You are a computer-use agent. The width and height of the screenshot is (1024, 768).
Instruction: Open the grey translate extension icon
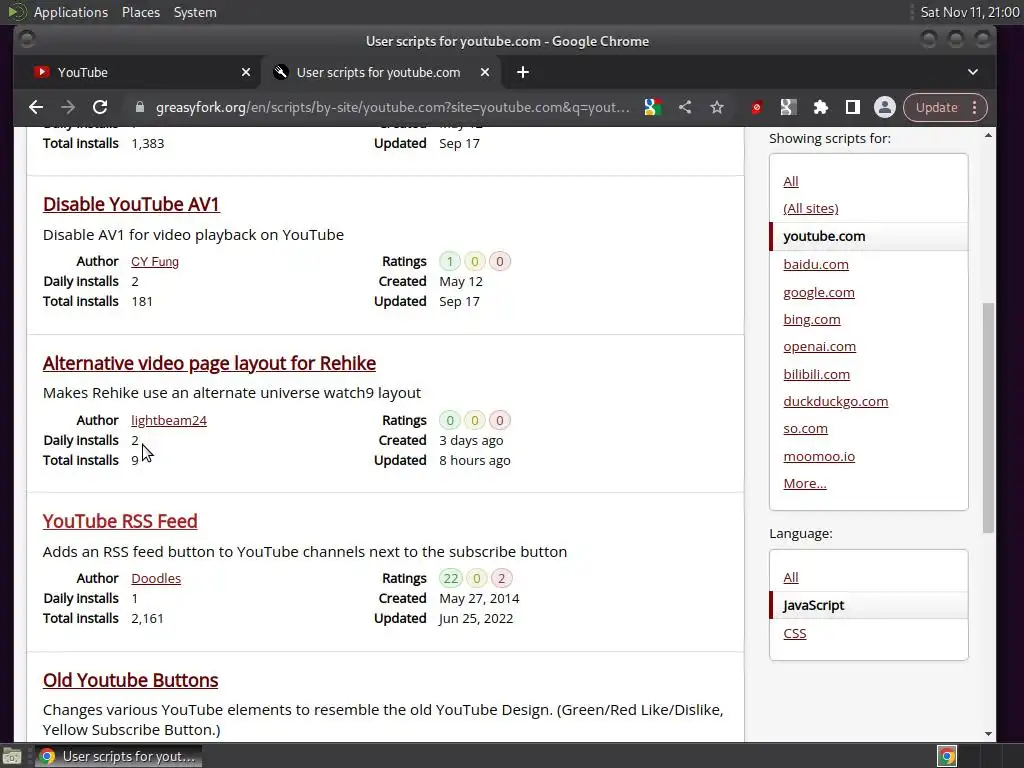point(788,108)
